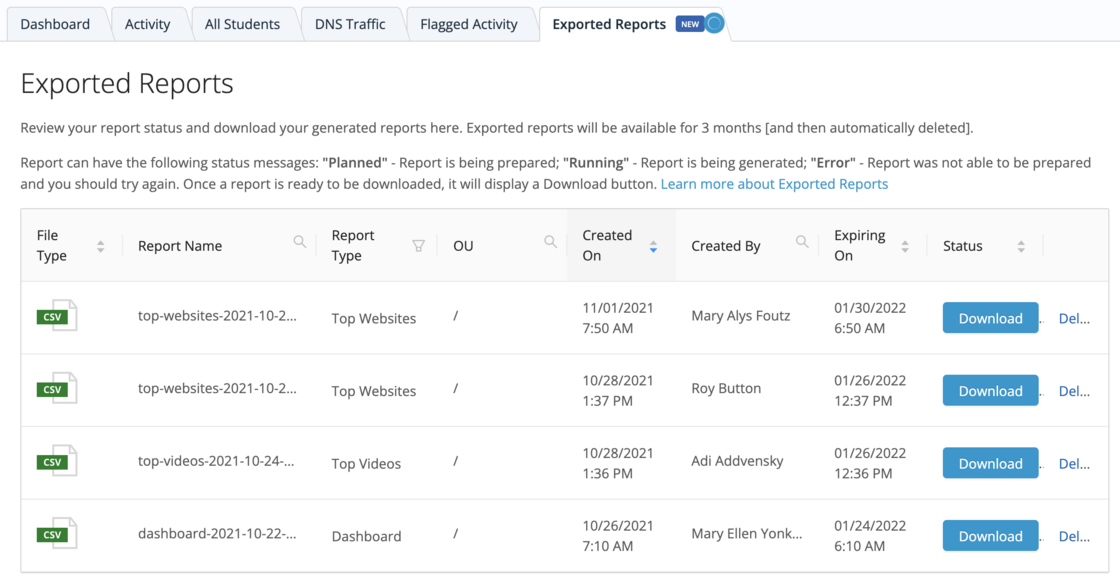Screen dimensions: 1120x580
Task: Toggle sort on Created On column
Action: (653, 246)
